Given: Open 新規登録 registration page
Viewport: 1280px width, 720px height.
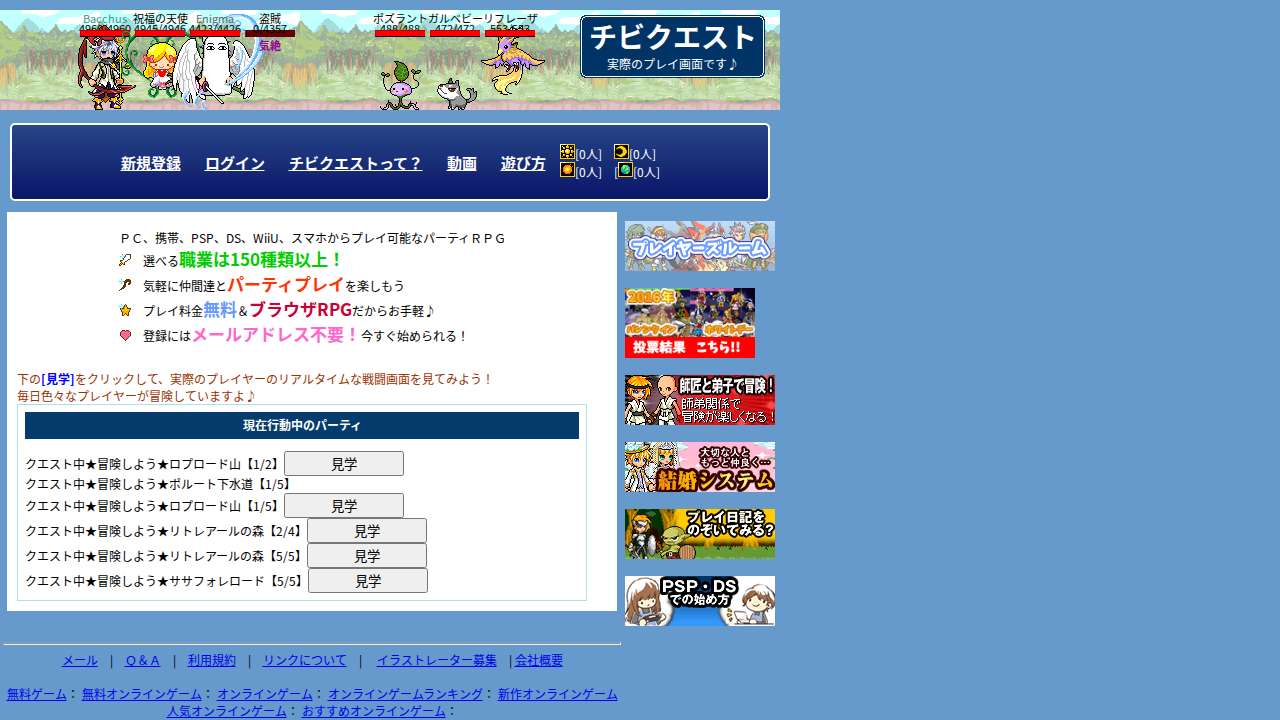Looking at the screenshot, I should coord(151,163).
